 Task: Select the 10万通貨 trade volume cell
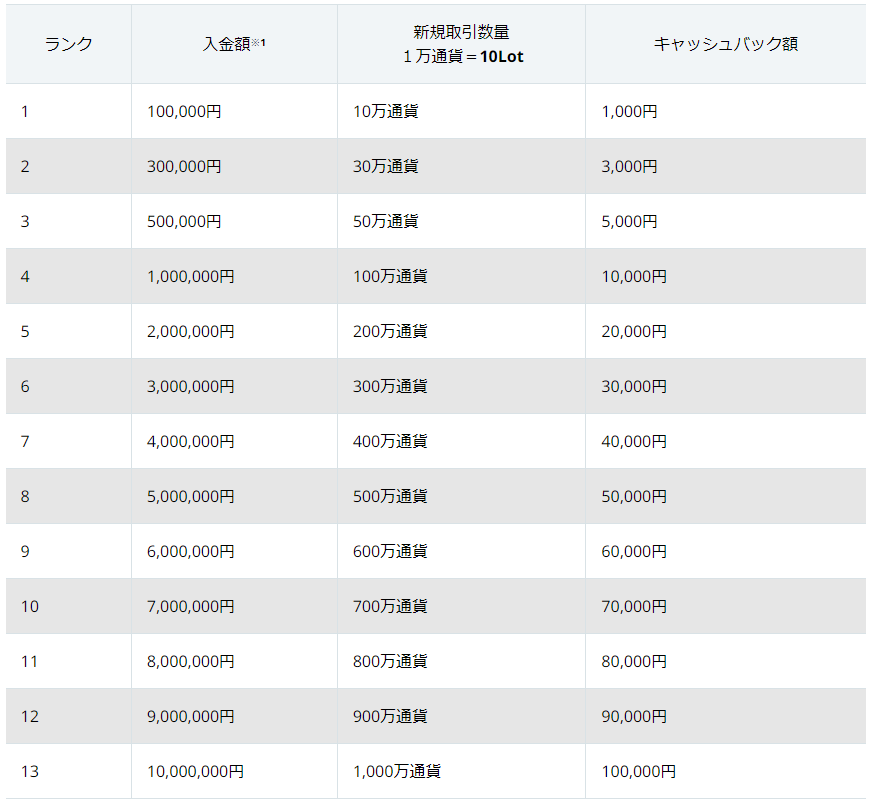tap(385, 111)
